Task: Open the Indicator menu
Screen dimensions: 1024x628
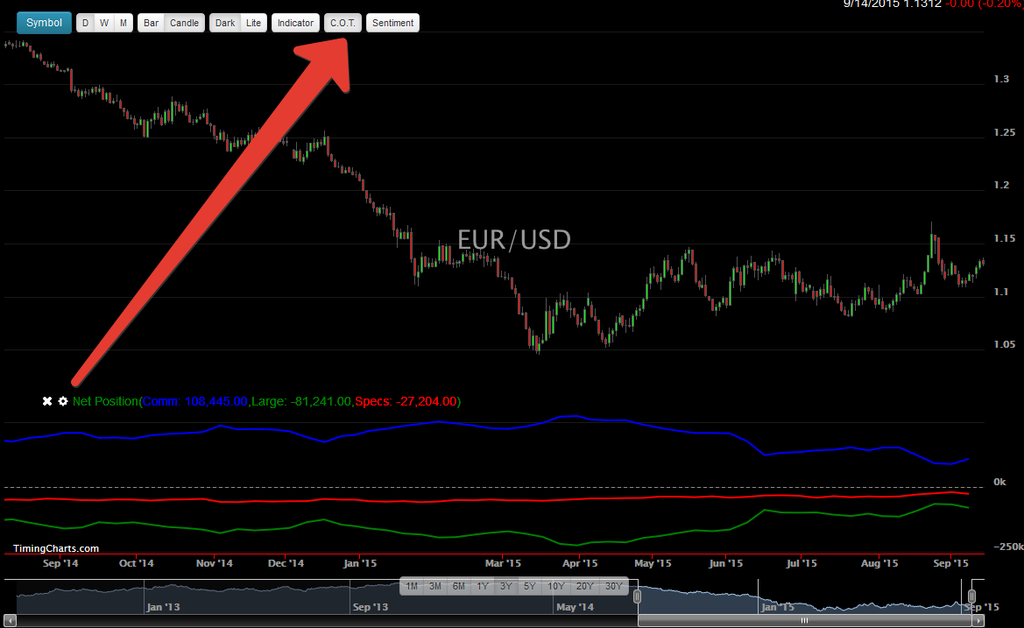Action: pyautogui.click(x=295, y=23)
